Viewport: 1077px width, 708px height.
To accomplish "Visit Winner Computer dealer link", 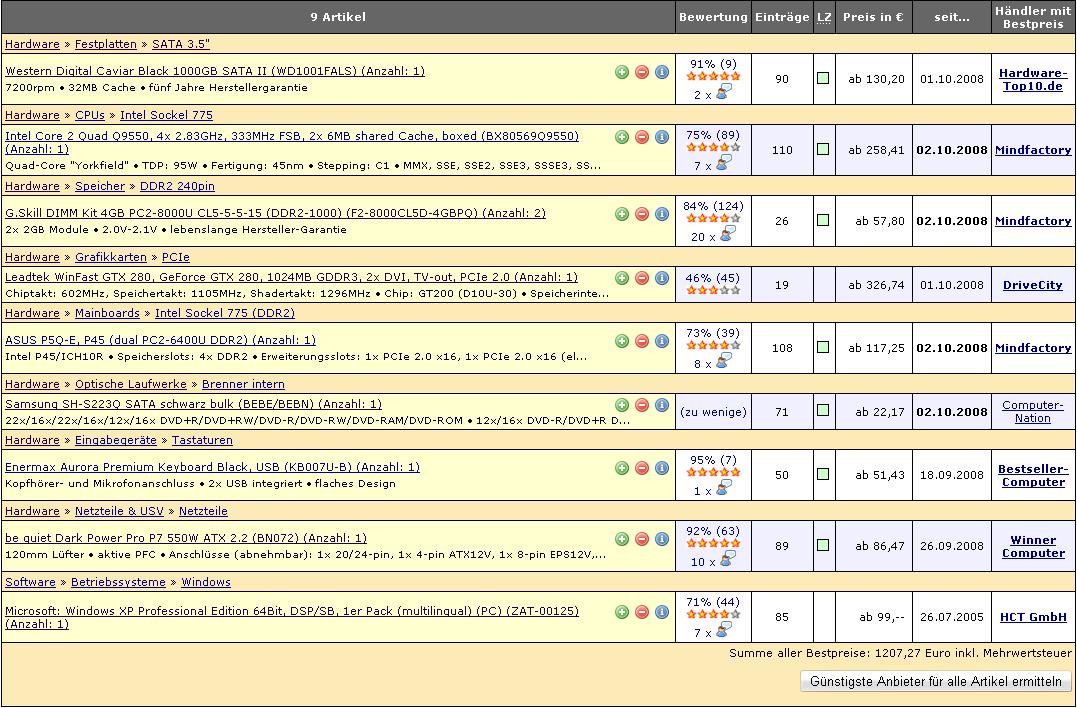I will click(x=1033, y=547).
